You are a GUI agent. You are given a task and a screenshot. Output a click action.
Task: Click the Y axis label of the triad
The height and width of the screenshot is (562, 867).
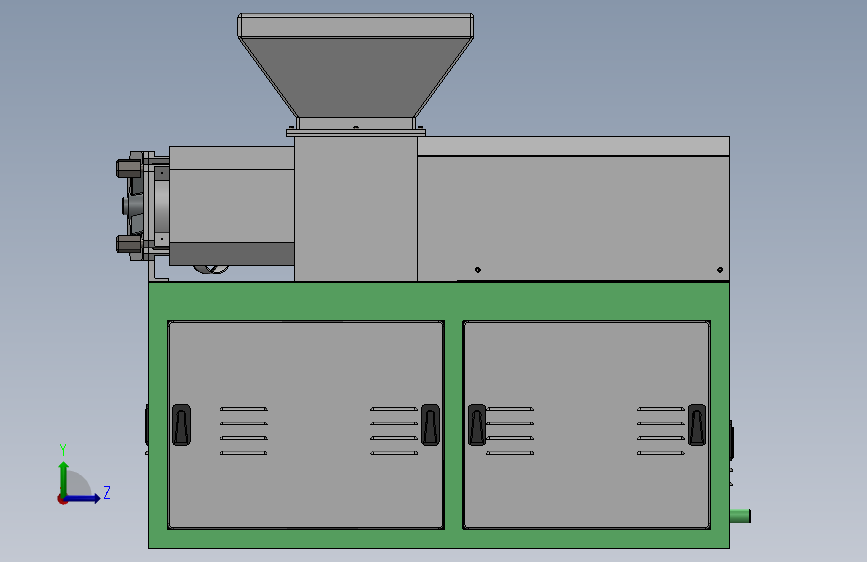[63, 449]
